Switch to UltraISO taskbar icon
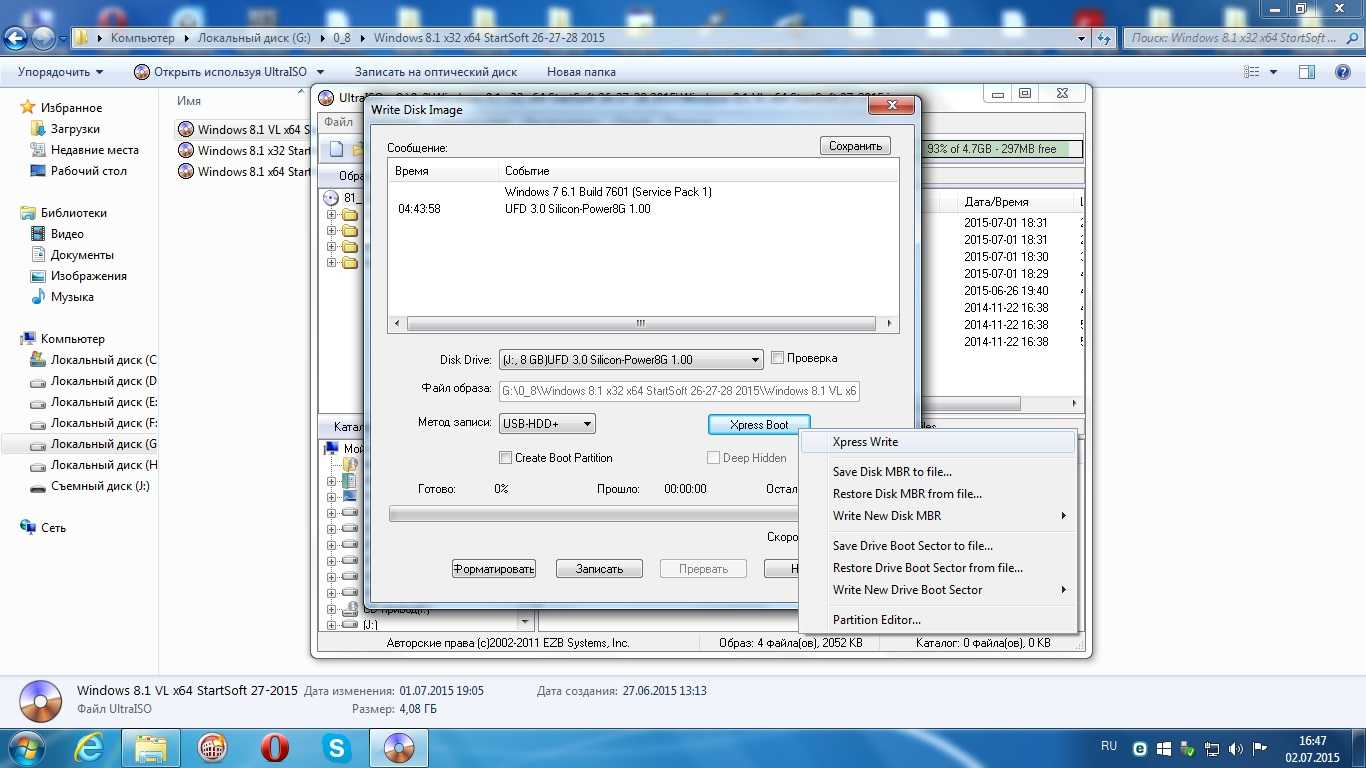Image resolution: width=1366 pixels, height=768 pixels. point(399,748)
